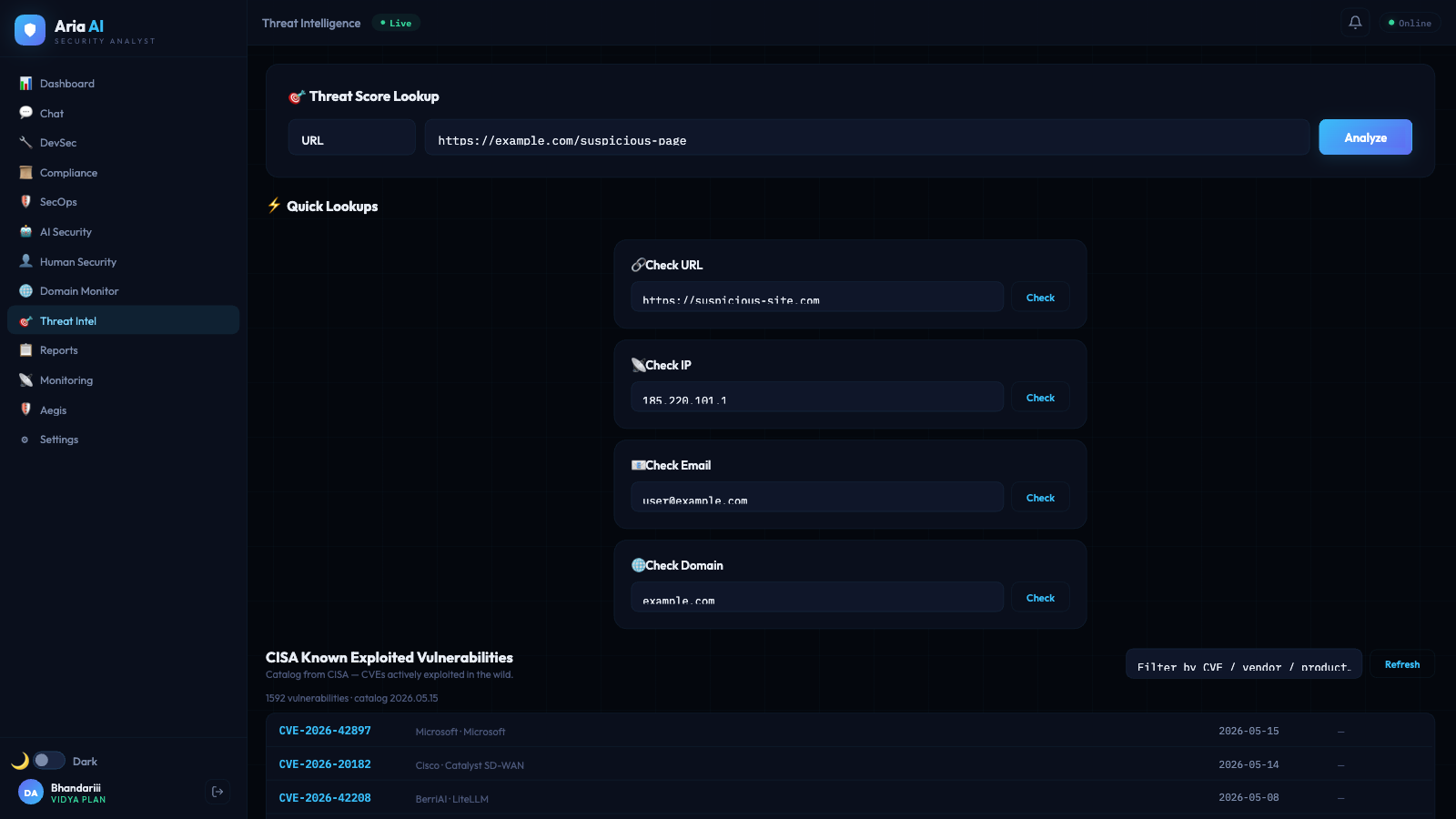Open CVE-2026-42897 entry

pyautogui.click(x=325, y=731)
